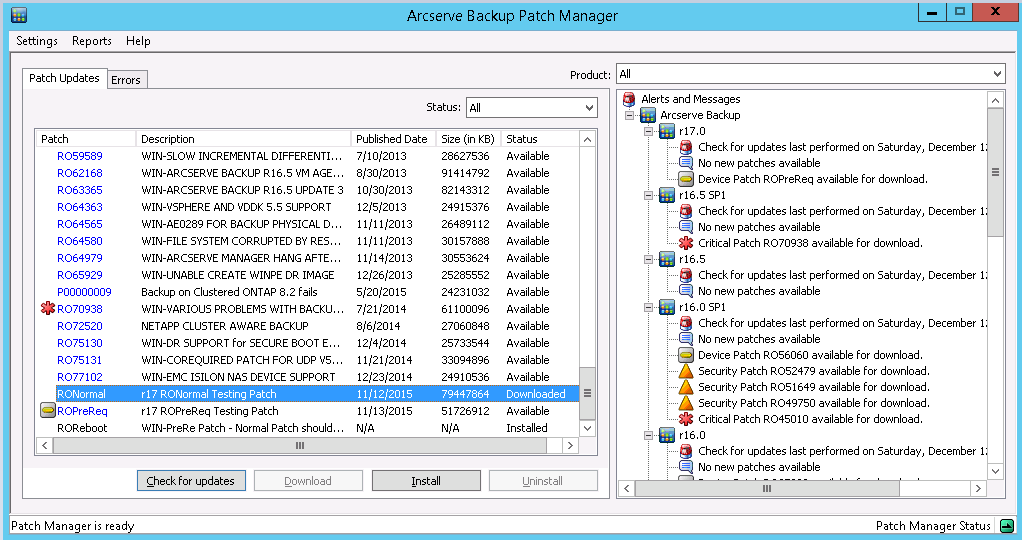Screen dimensions: 1022x540
Task: Click the alerts tree scroll down arrow
Action: [x=995, y=471]
